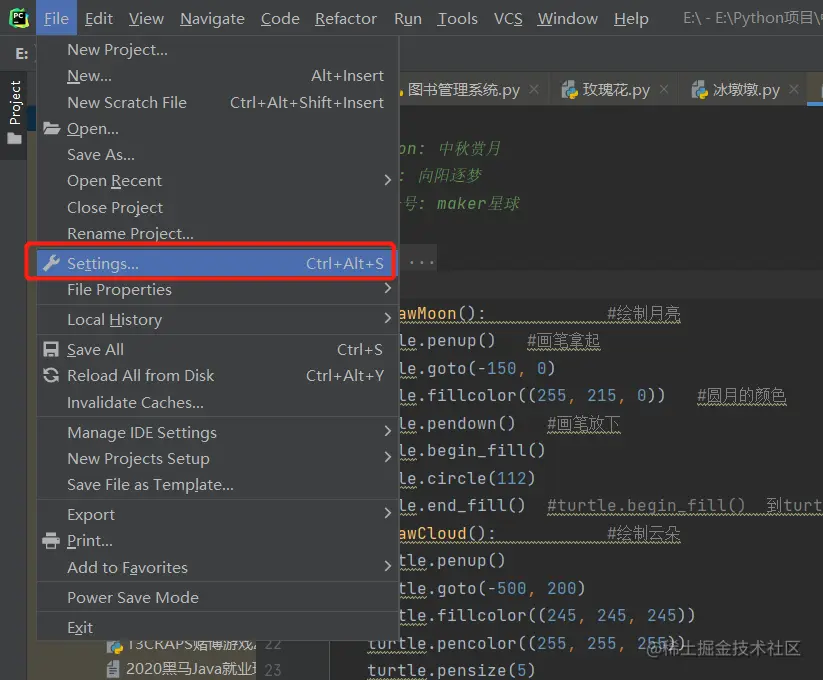Viewport: 823px width, 680px height.
Task: Expand the Open Recent submenu
Action: pos(217,181)
